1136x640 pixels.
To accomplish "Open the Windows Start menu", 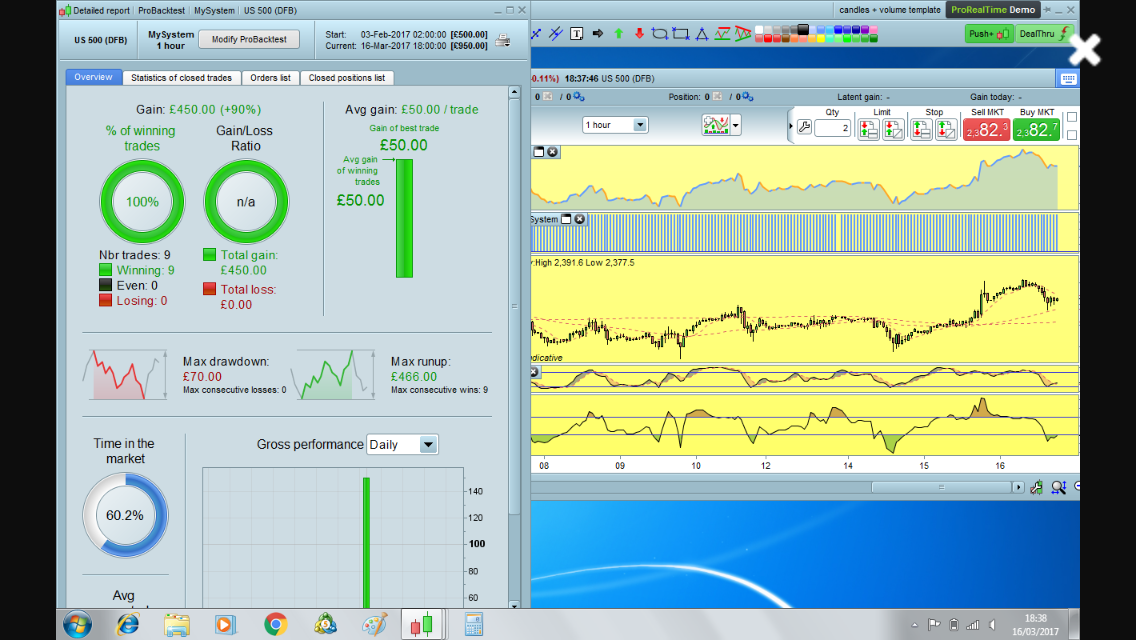I will tap(78, 624).
